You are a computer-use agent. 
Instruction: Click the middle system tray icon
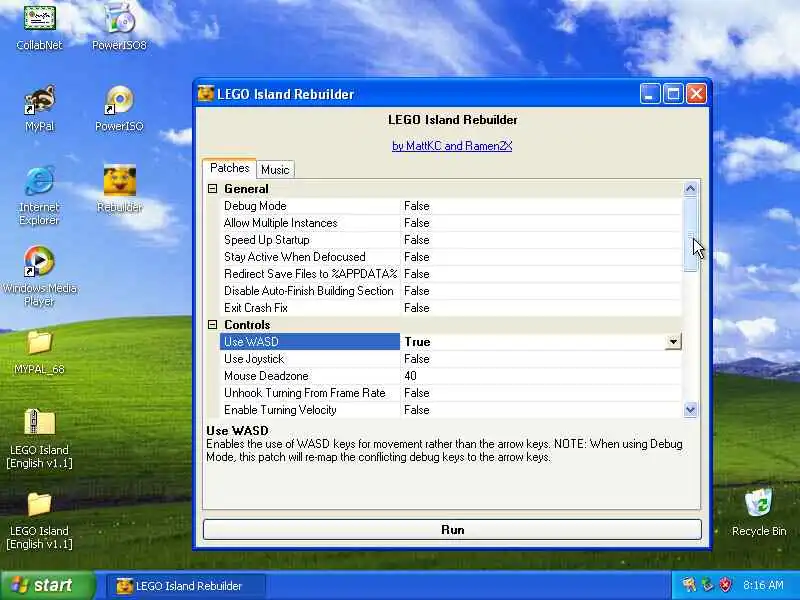[708, 585]
